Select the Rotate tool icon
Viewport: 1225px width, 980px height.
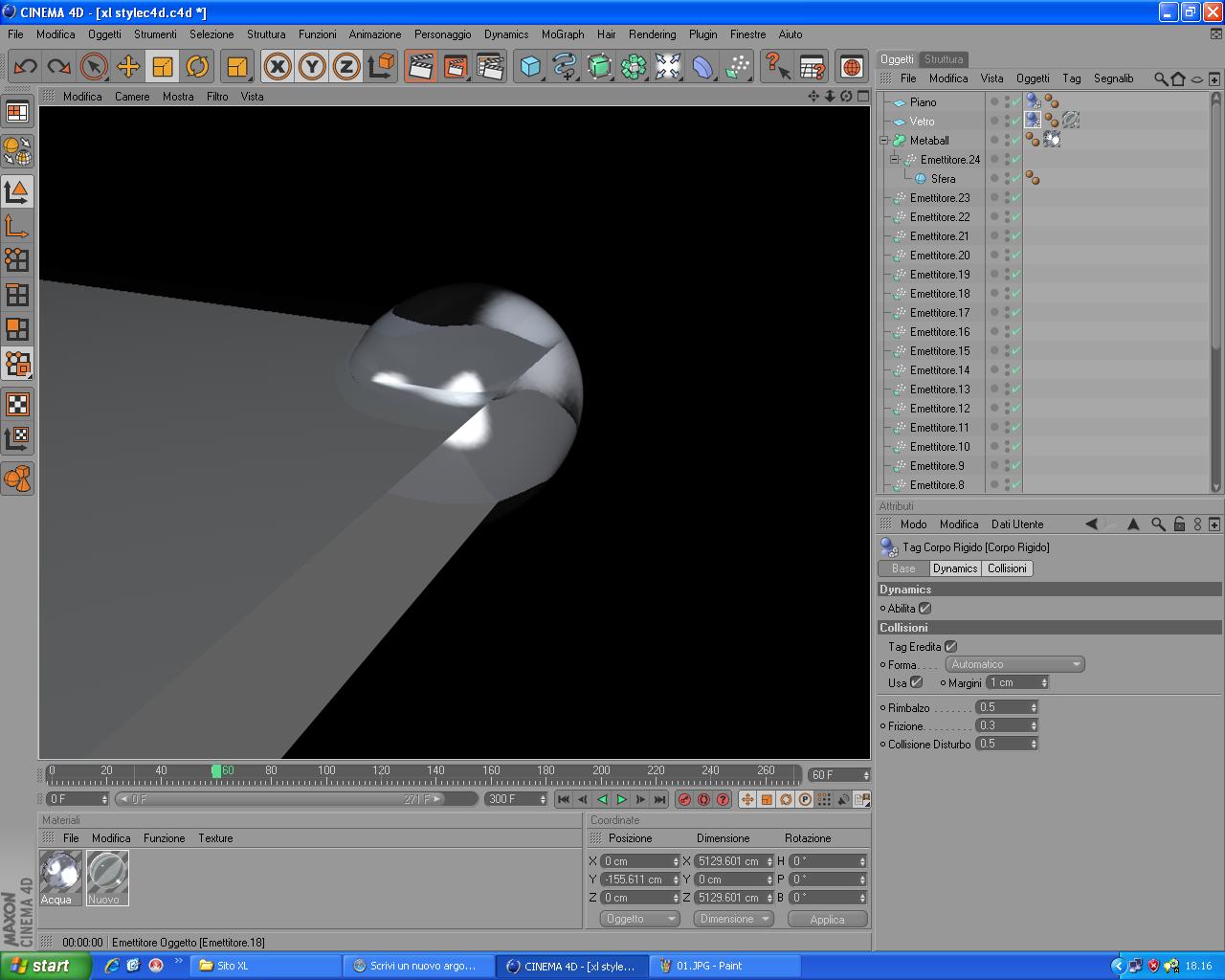click(197, 66)
